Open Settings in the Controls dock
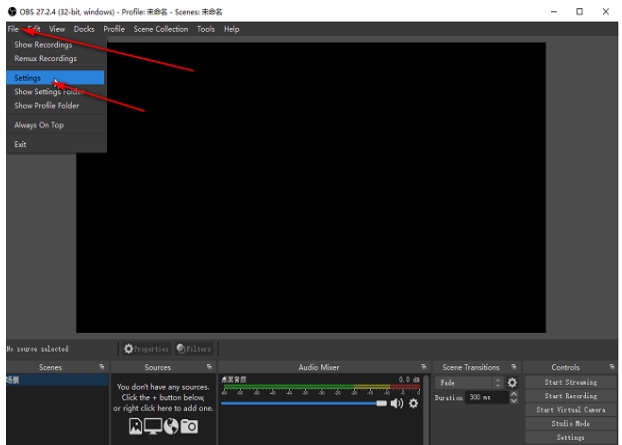The image size is (622, 445). coord(570,437)
